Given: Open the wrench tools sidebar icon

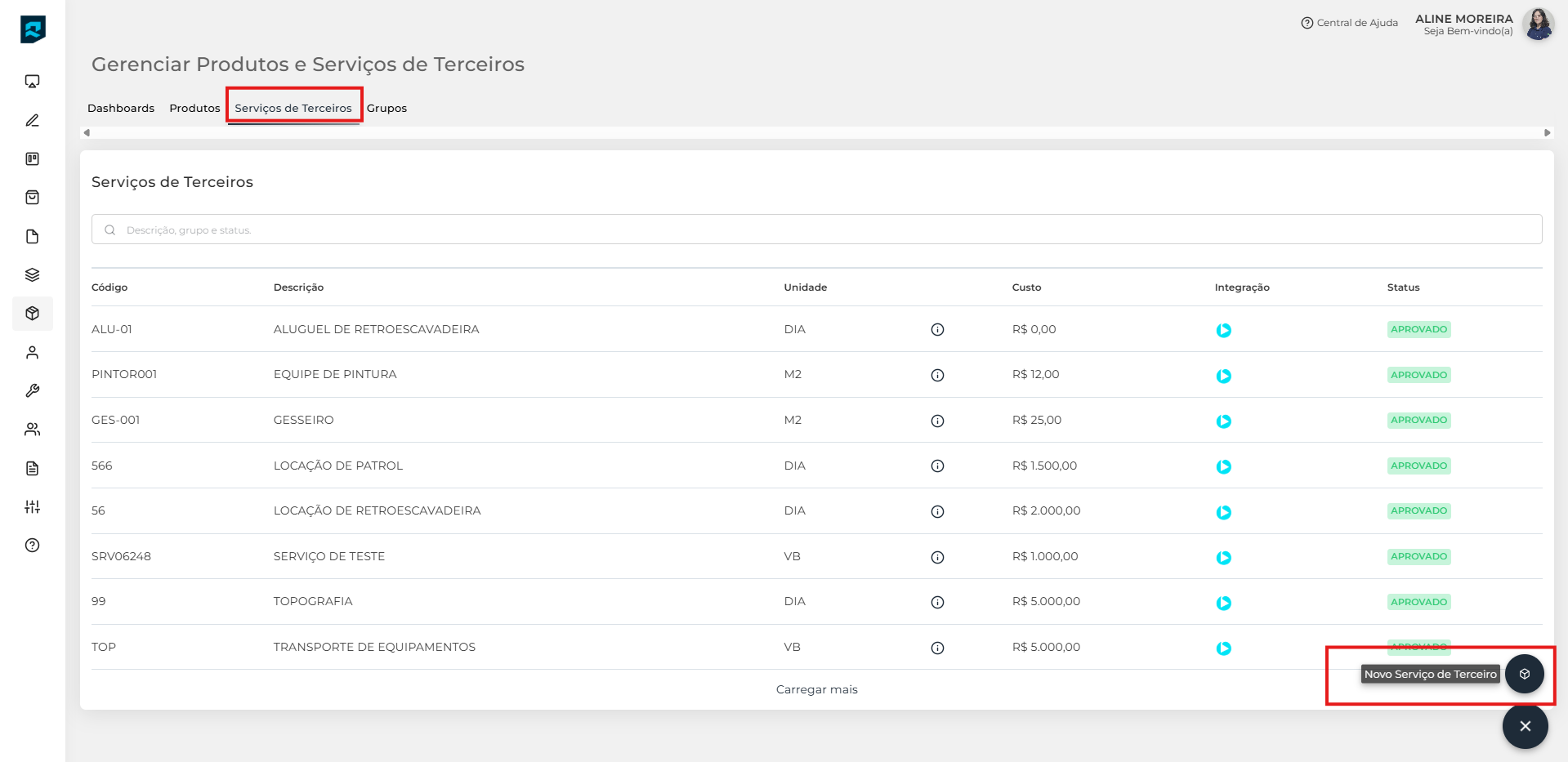Looking at the screenshot, I should coord(33,391).
